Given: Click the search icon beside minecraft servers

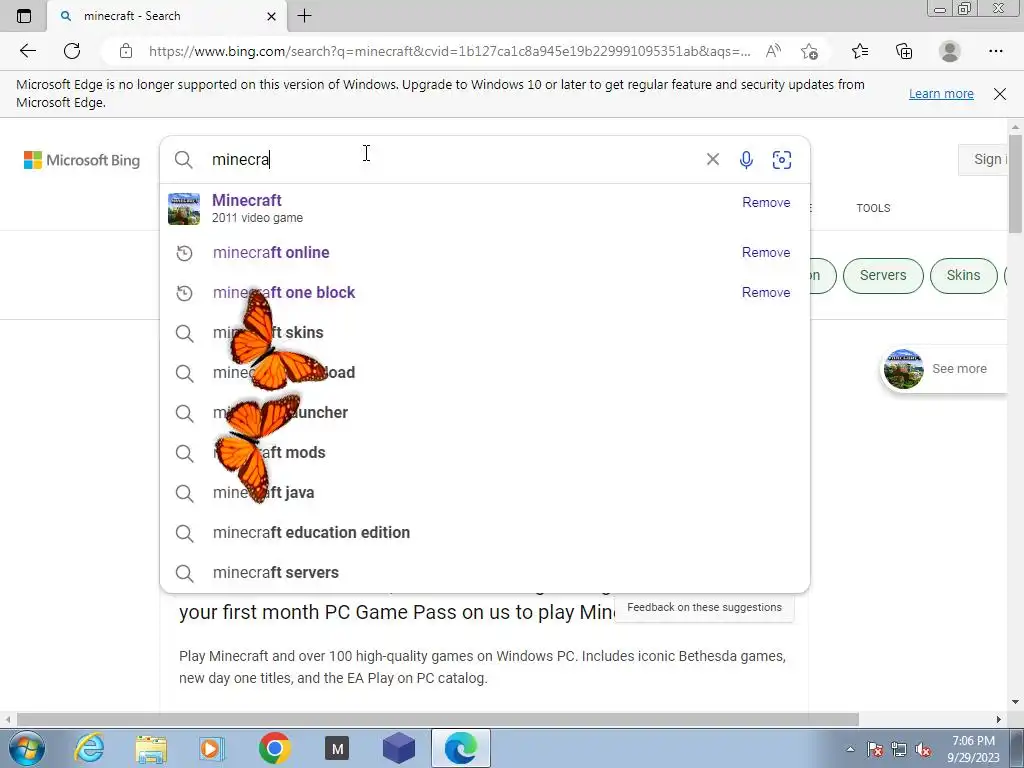Looking at the screenshot, I should 184,573.
